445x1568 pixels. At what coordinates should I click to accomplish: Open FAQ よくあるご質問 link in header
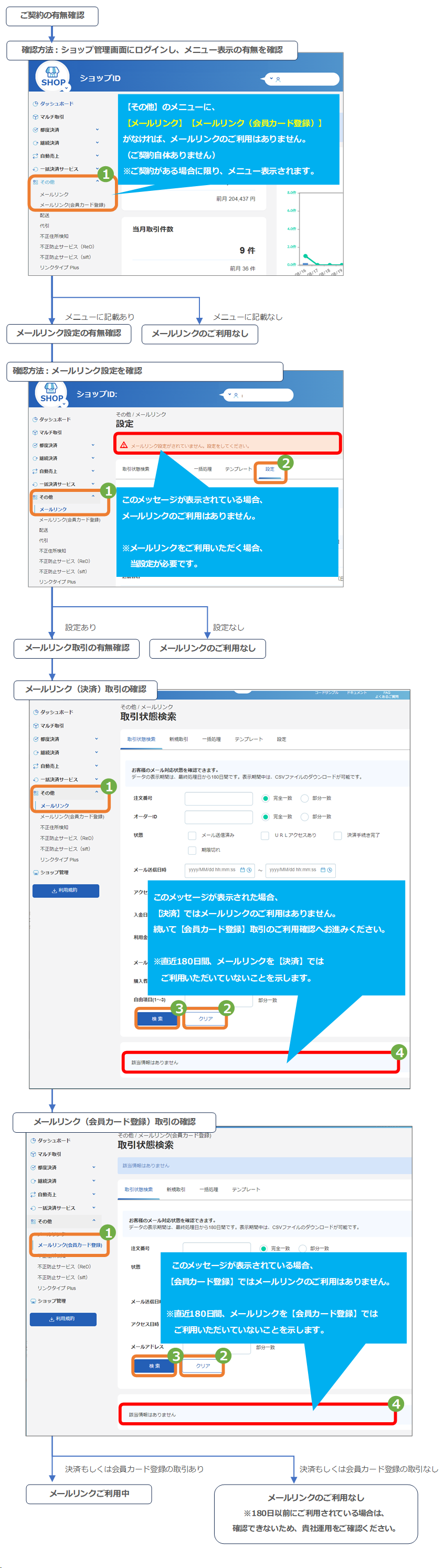point(387,694)
